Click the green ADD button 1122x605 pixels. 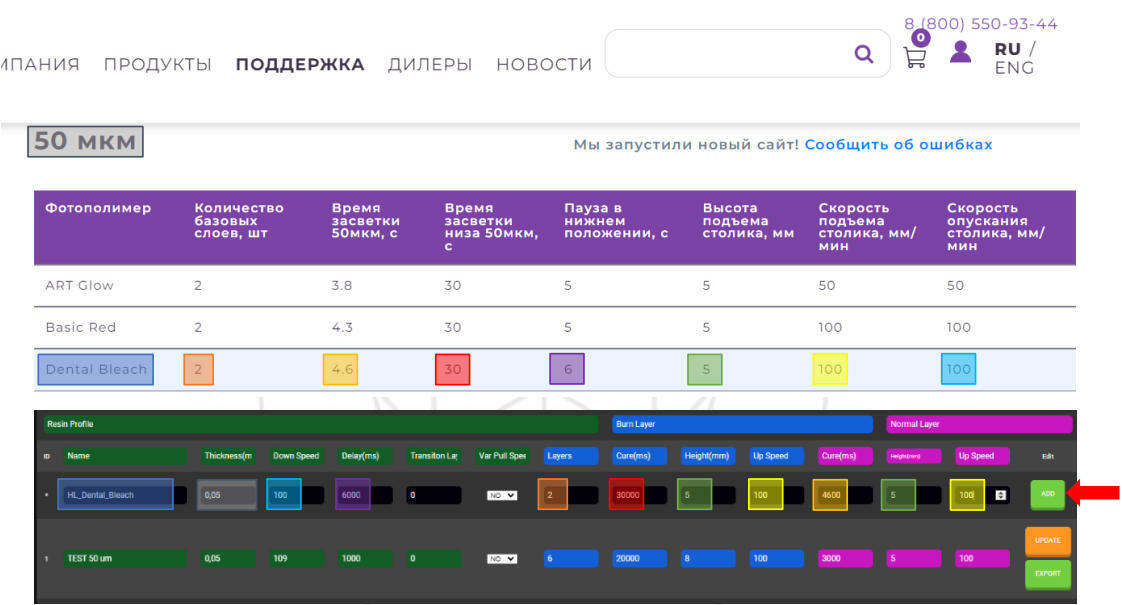pyautogui.click(x=1048, y=494)
